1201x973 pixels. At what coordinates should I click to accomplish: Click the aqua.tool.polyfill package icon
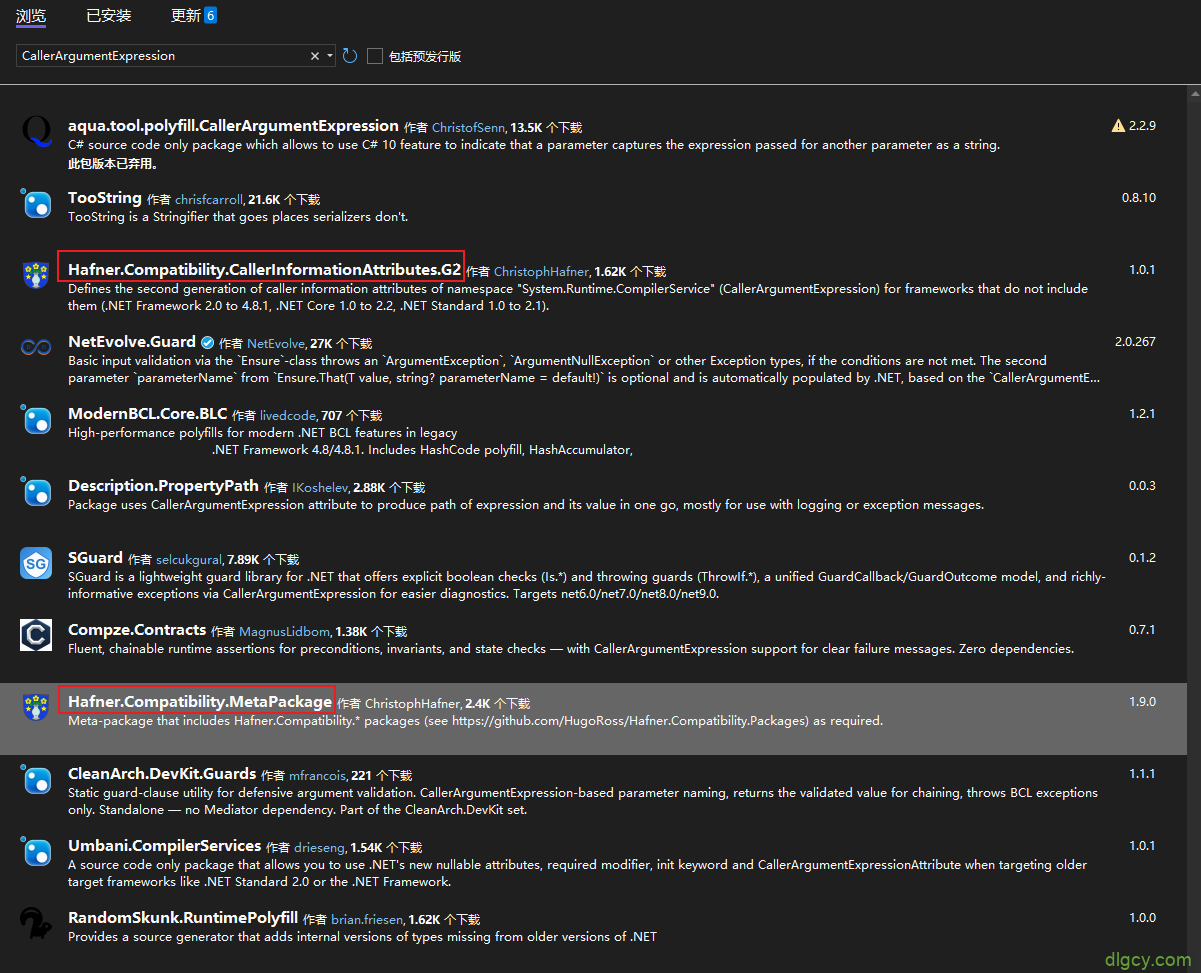(x=37, y=132)
